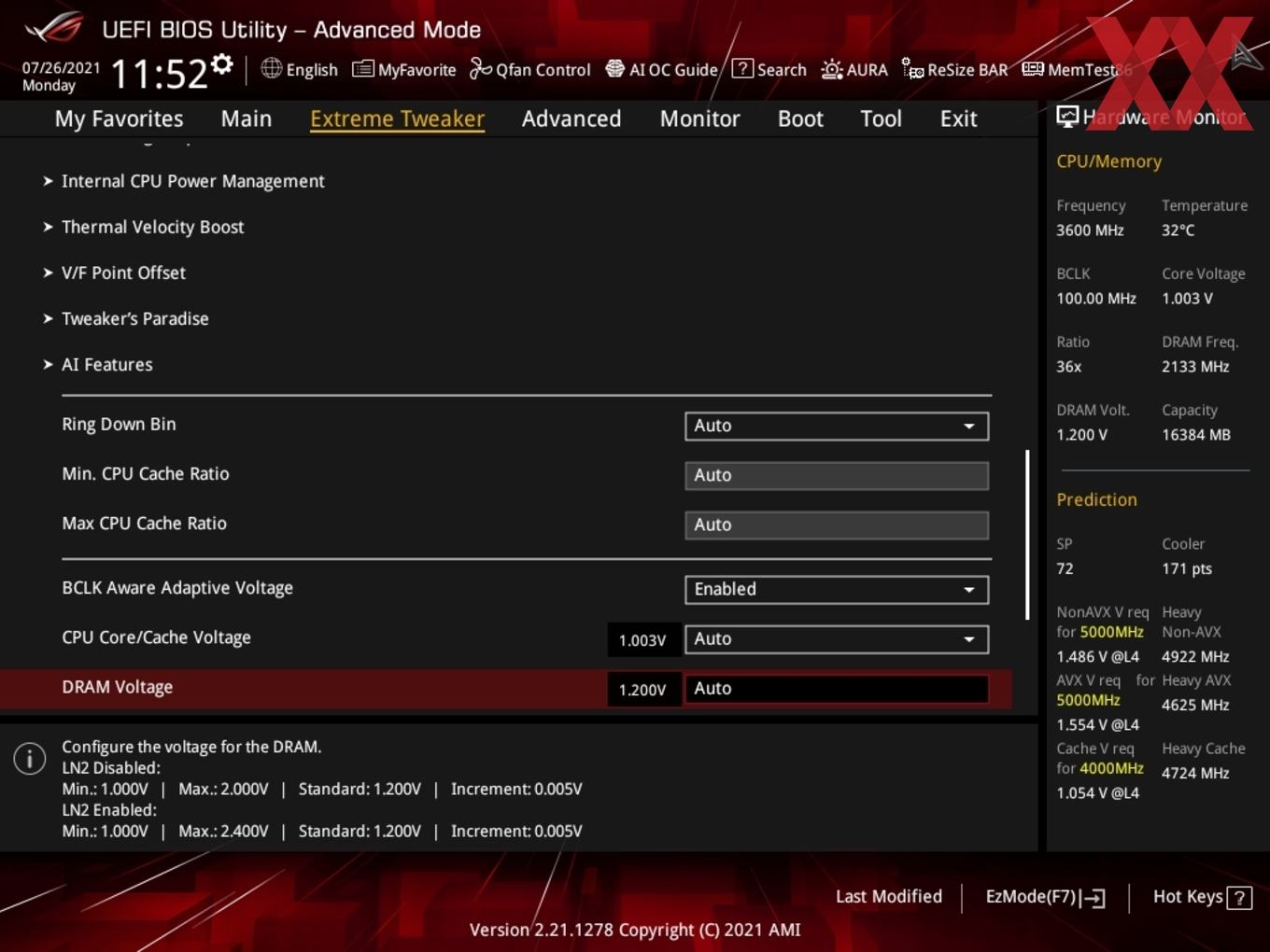This screenshot has width=1270, height=952.
Task: Switch to the Boot tab
Action: tap(800, 119)
